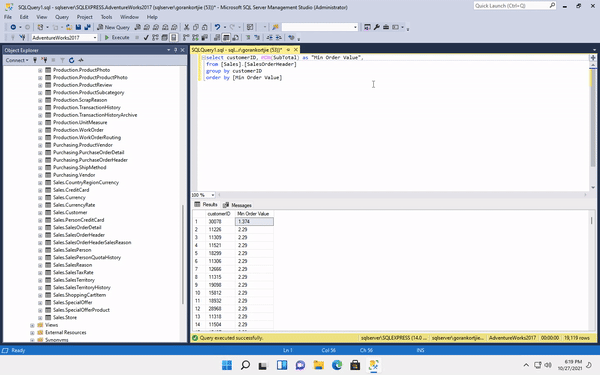Viewport: 600px width, 375px height.
Task: Open Windows Start button on taskbar
Action: 227,365
